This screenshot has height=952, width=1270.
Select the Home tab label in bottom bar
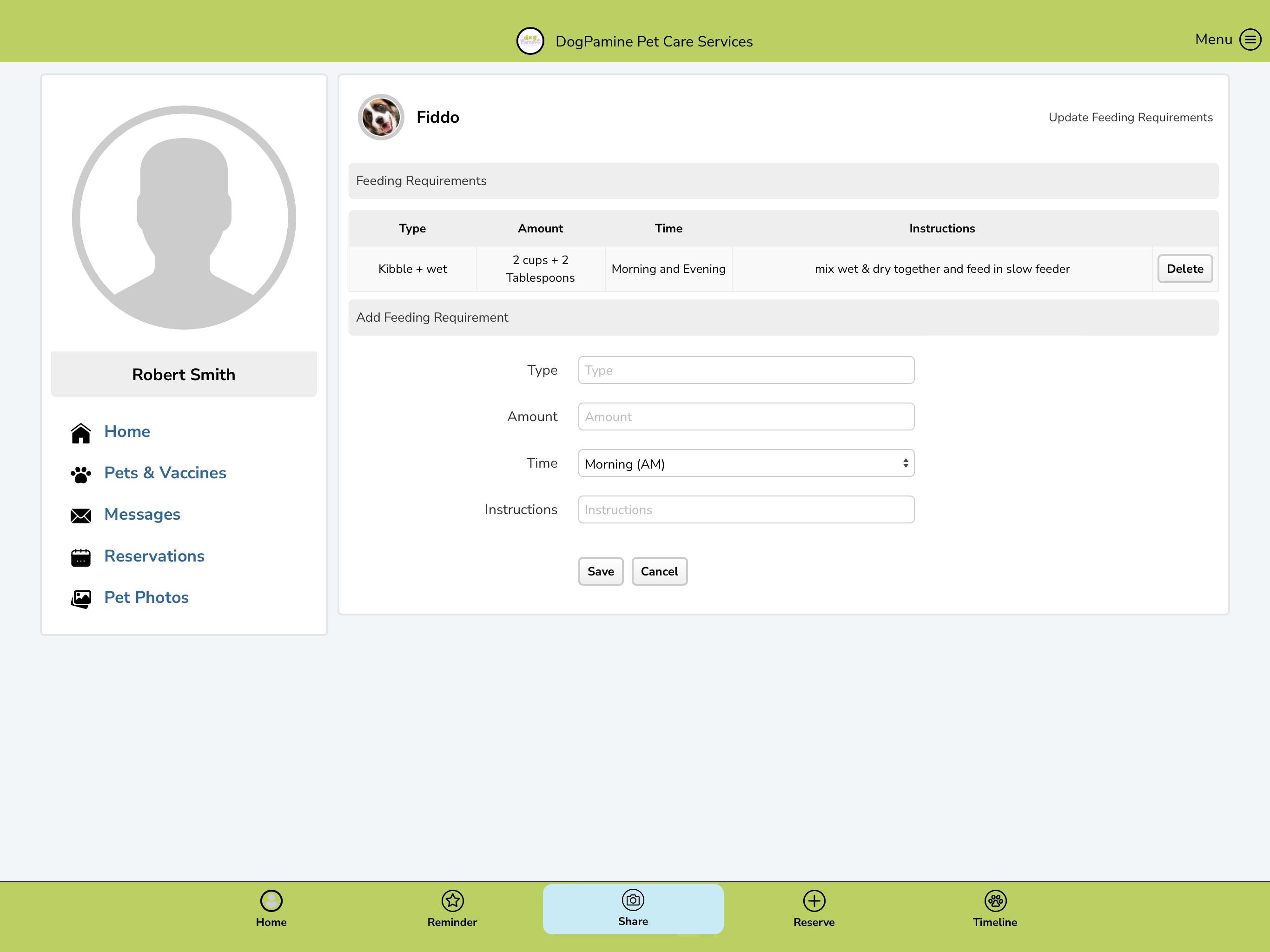(271, 922)
